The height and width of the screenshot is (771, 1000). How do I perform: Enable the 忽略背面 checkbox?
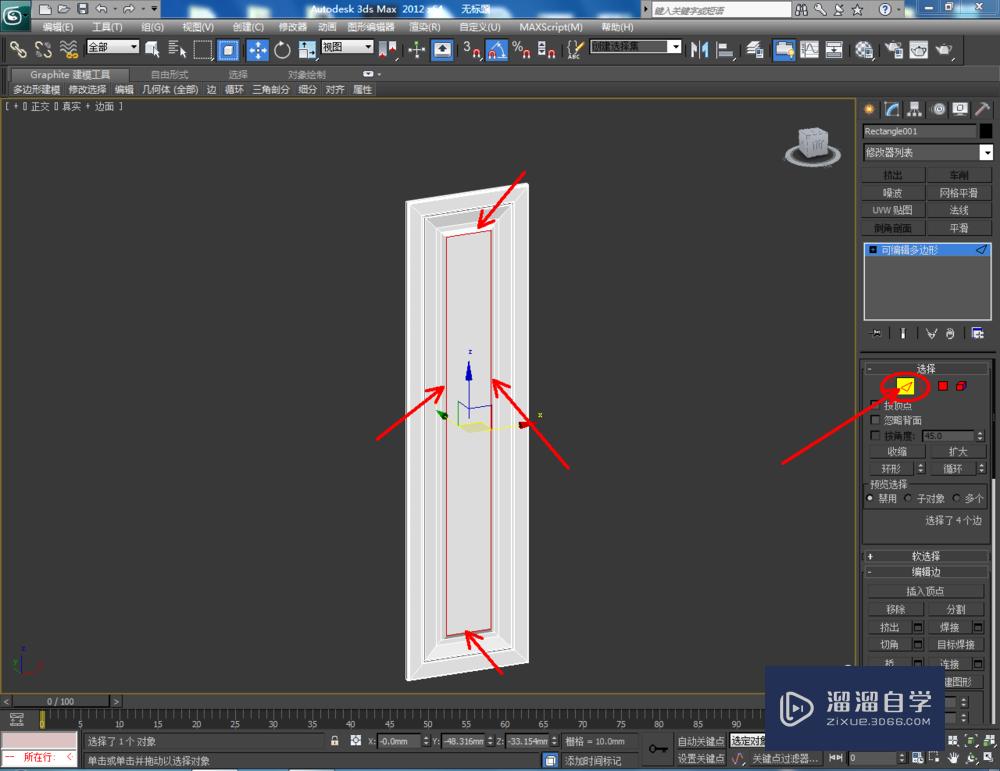click(x=875, y=420)
